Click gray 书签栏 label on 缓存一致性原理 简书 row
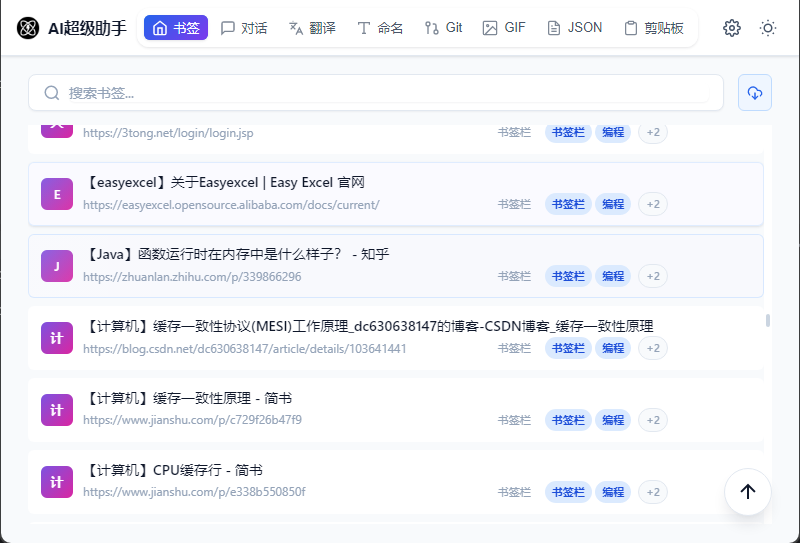The width and height of the screenshot is (800, 543). point(514,420)
